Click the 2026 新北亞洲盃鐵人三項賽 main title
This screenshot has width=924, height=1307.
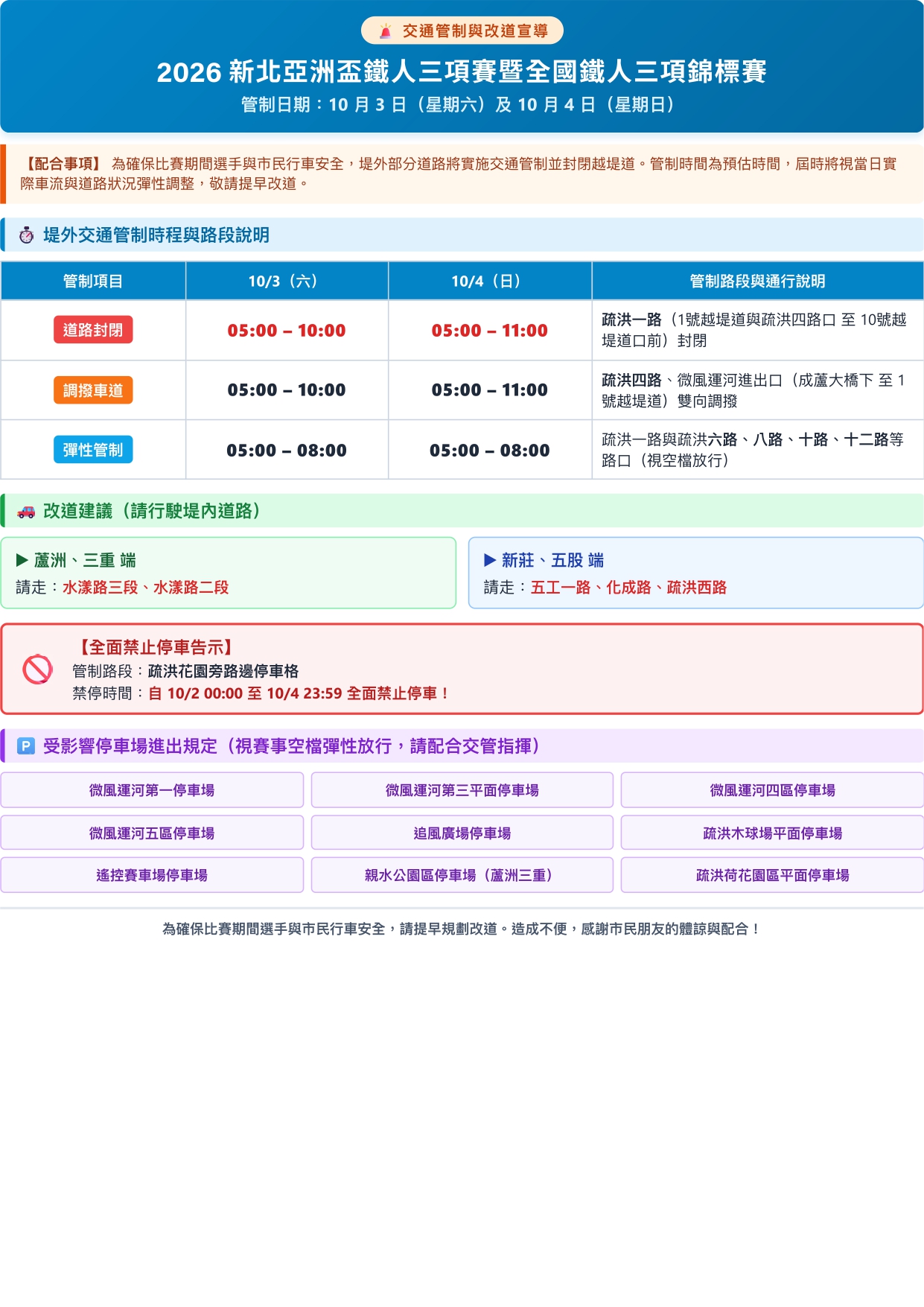coord(462,71)
